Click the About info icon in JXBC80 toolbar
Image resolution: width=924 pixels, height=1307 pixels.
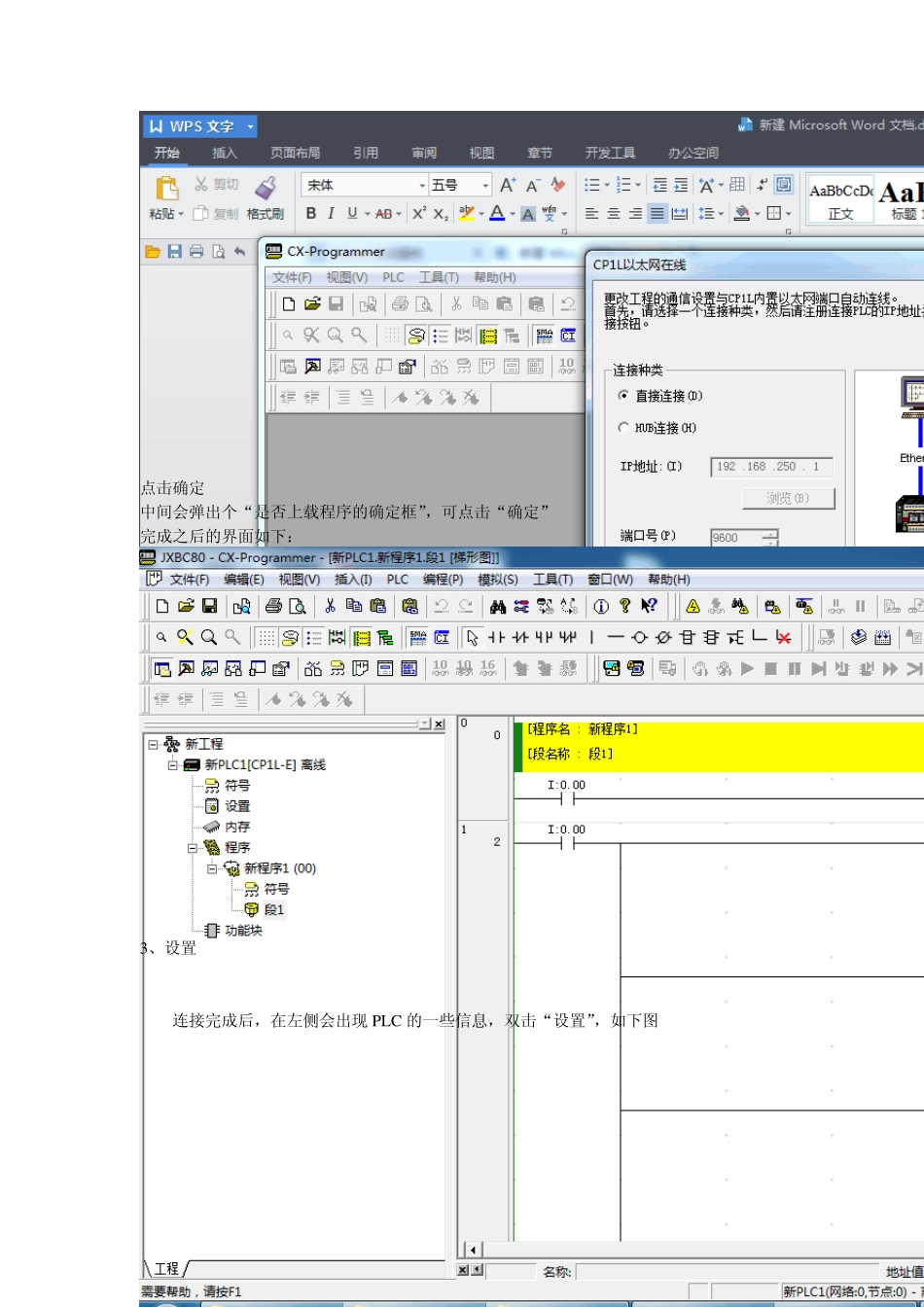601,606
